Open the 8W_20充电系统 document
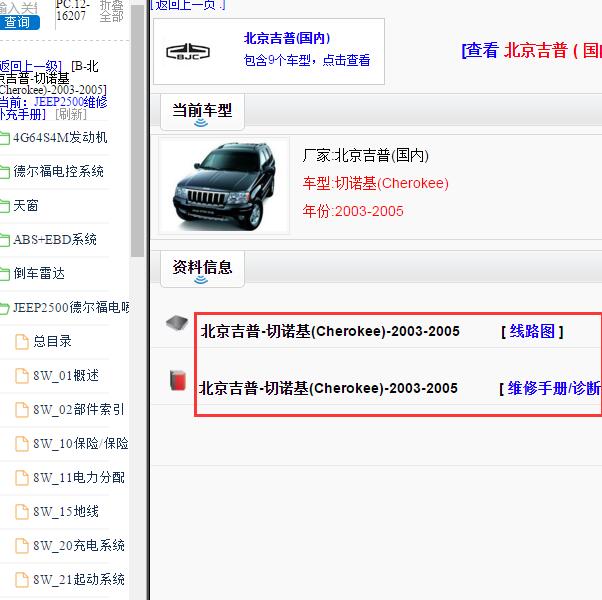 click(79, 545)
